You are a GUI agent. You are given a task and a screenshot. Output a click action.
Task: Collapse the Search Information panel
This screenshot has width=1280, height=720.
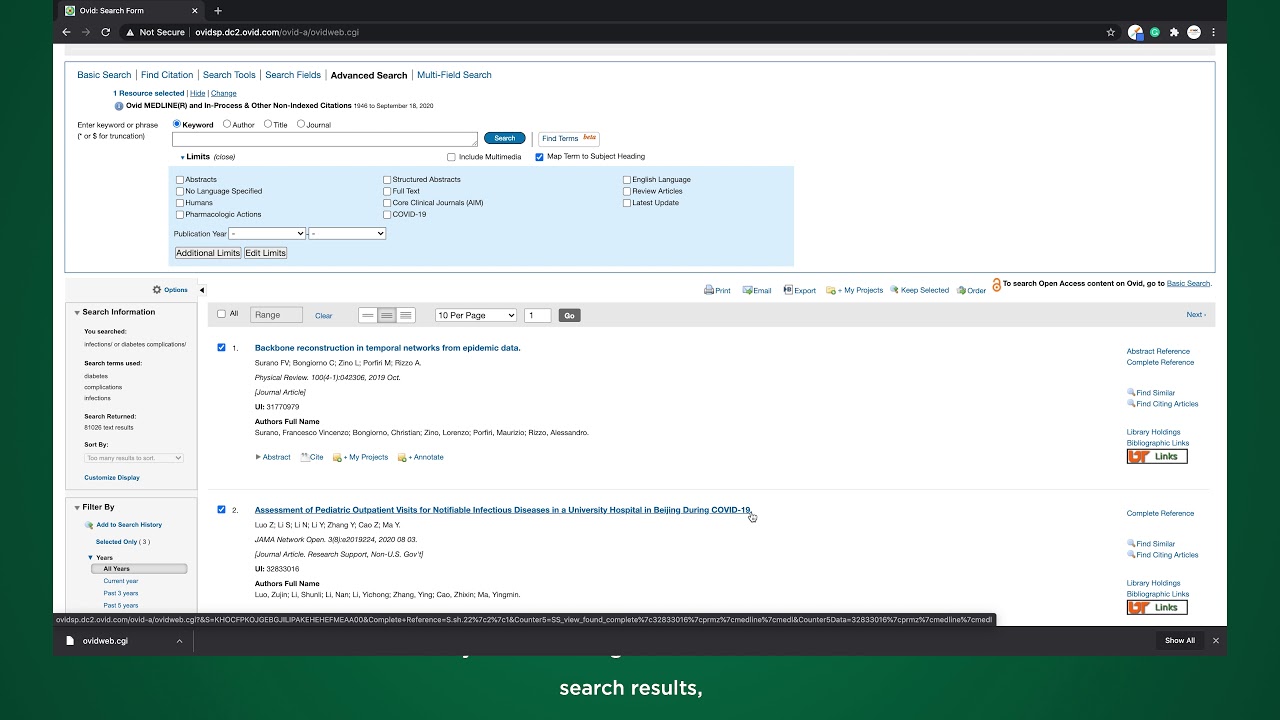77,312
